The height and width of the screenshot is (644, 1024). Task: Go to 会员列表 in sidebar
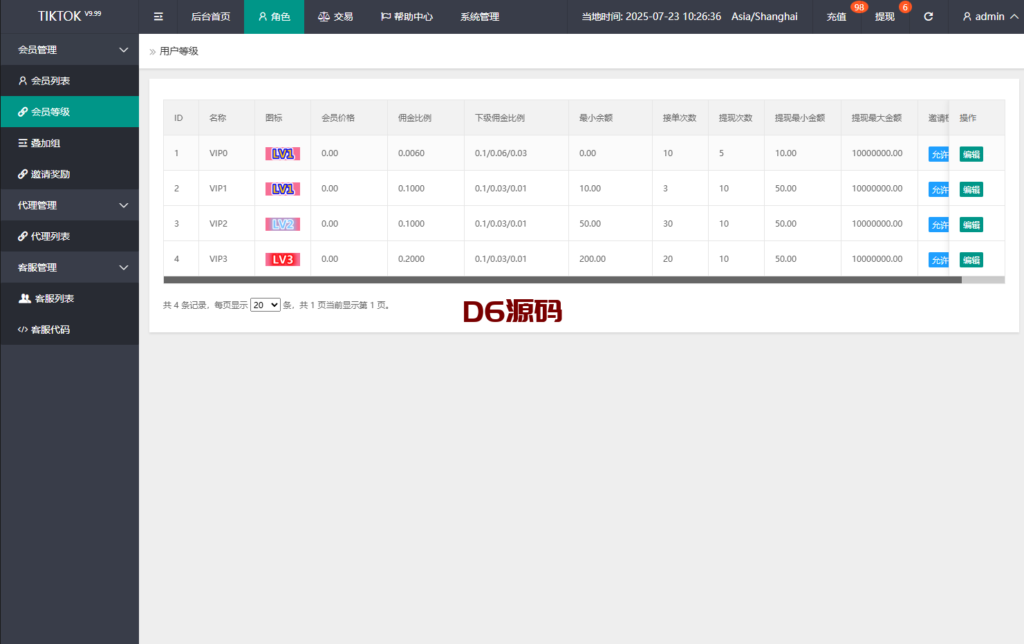(x=50, y=80)
